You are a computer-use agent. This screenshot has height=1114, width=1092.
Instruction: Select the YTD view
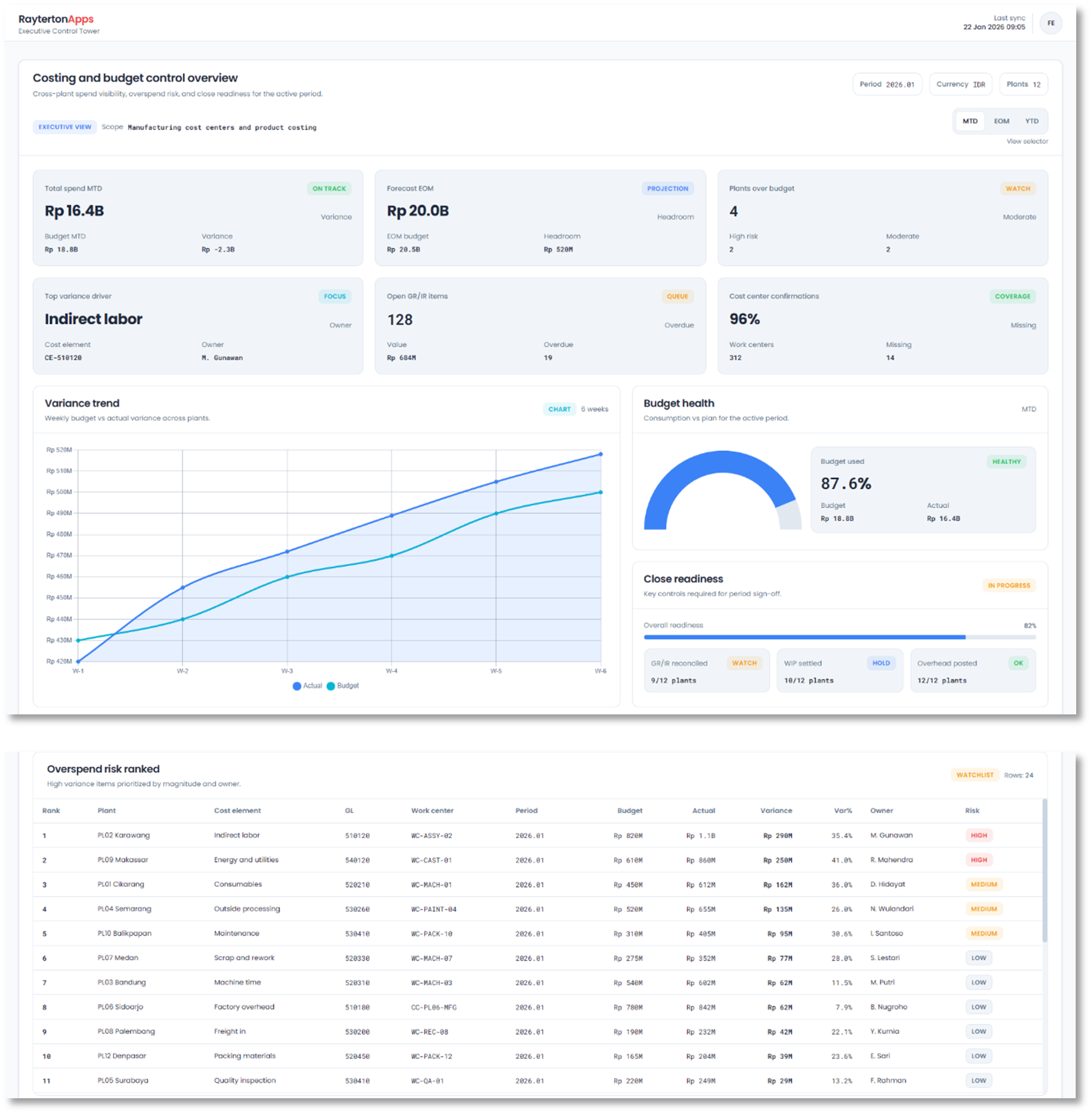coord(1031,121)
